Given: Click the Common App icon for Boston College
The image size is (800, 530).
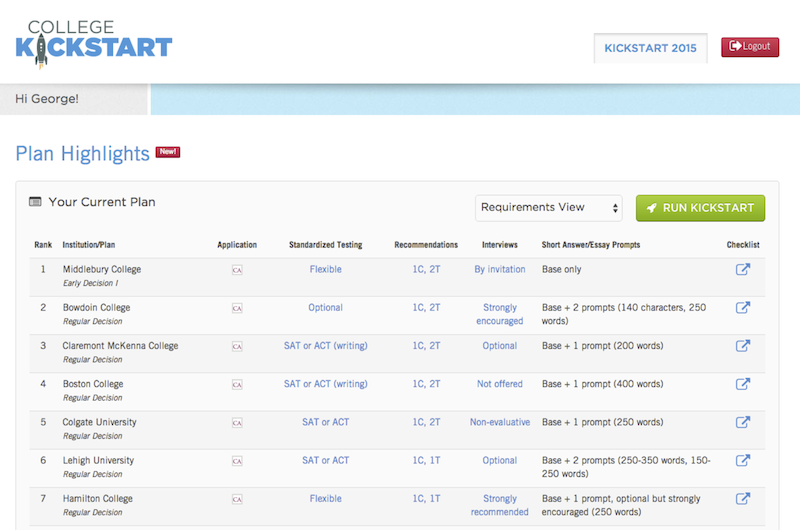Looking at the screenshot, I should tap(237, 385).
